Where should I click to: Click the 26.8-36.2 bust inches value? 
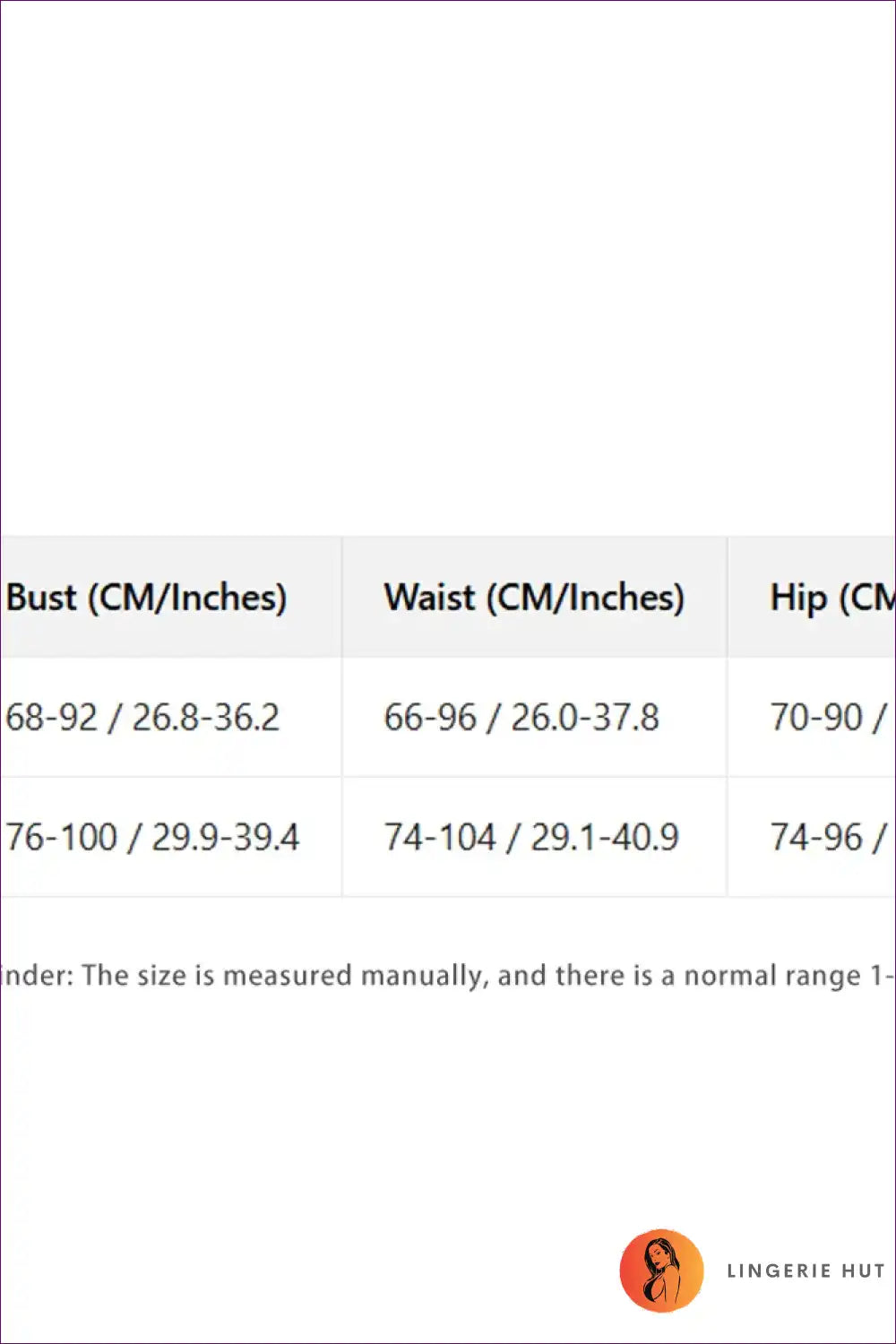point(206,718)
